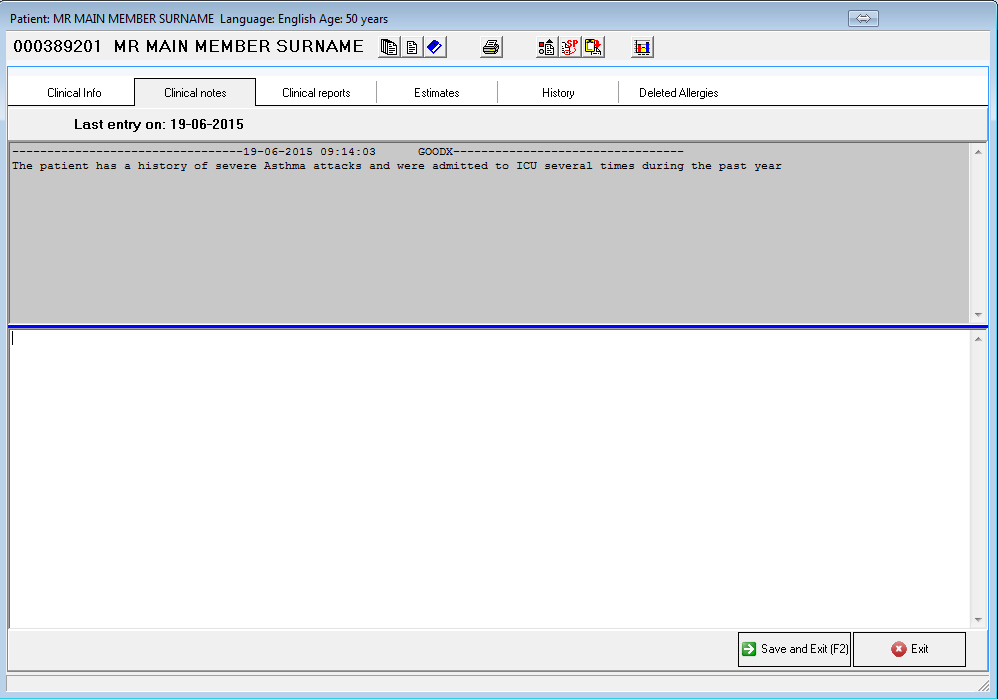This screenshot has height=699, width=998.
Task: Click the yellow clipboard with red arrow icon
Action: [593, 47]
